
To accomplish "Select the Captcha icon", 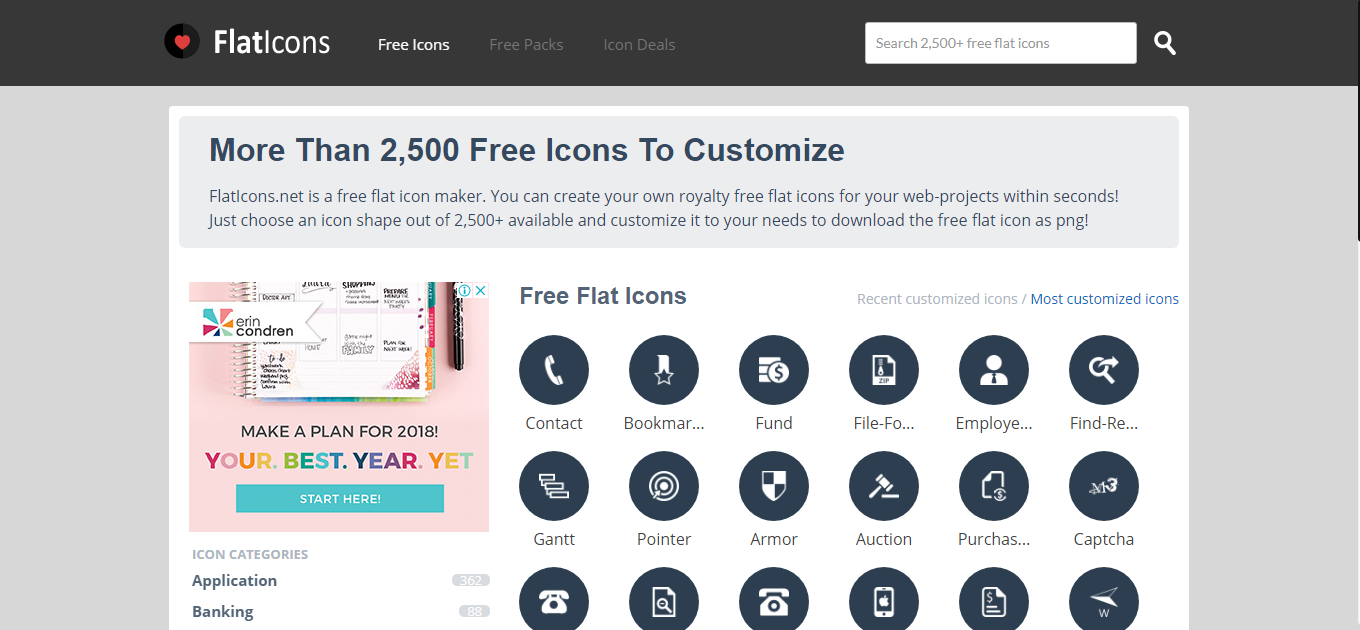I will click(x=1104, y=487).
